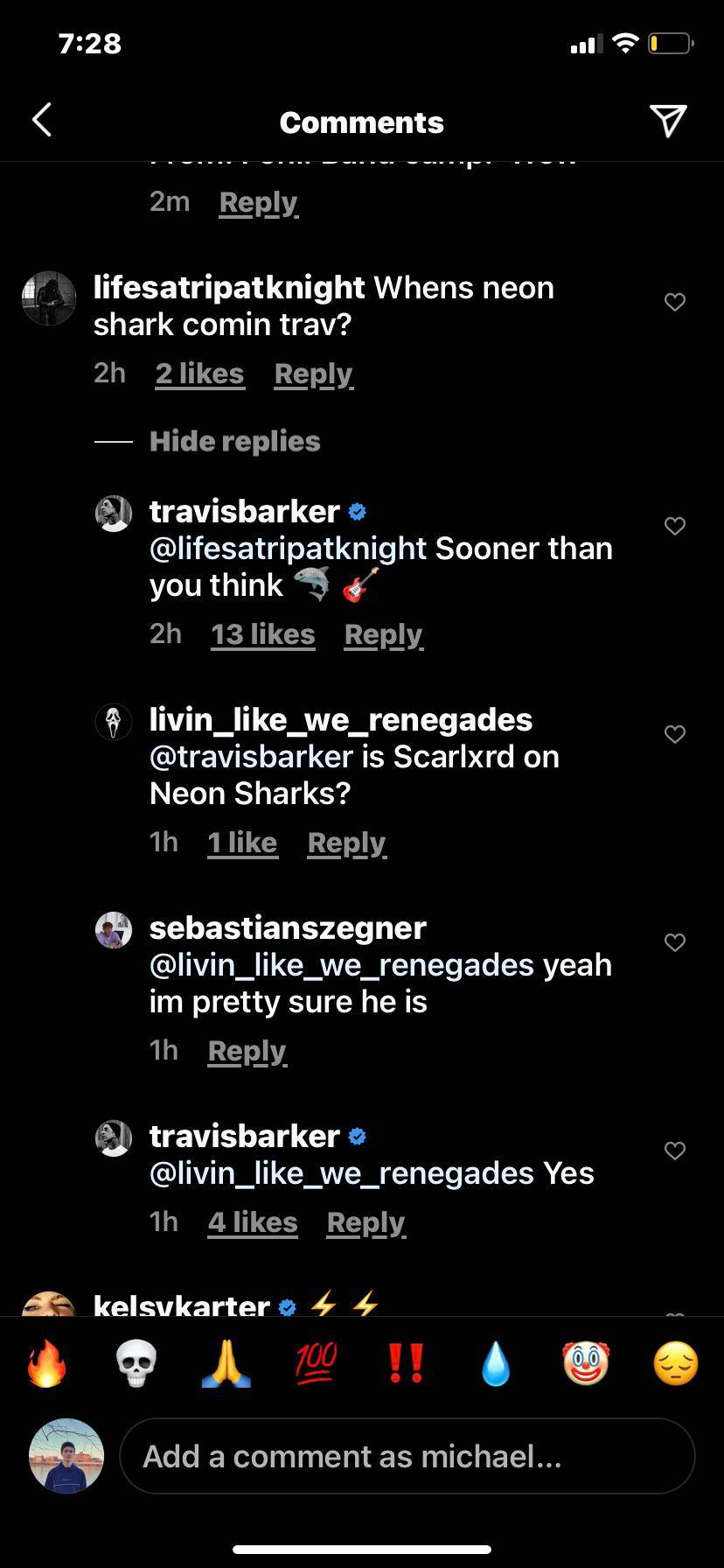Viewport: 724px width, 1568px height.
Task: Like sebastianszegner's reply
Action: pyautogui.click(x=673, y=942)
